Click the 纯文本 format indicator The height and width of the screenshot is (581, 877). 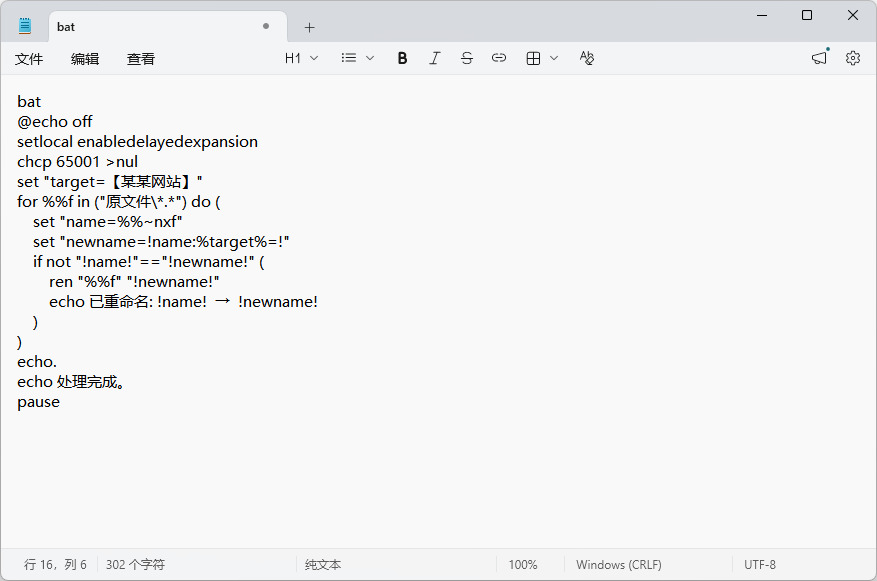point(323,565)
